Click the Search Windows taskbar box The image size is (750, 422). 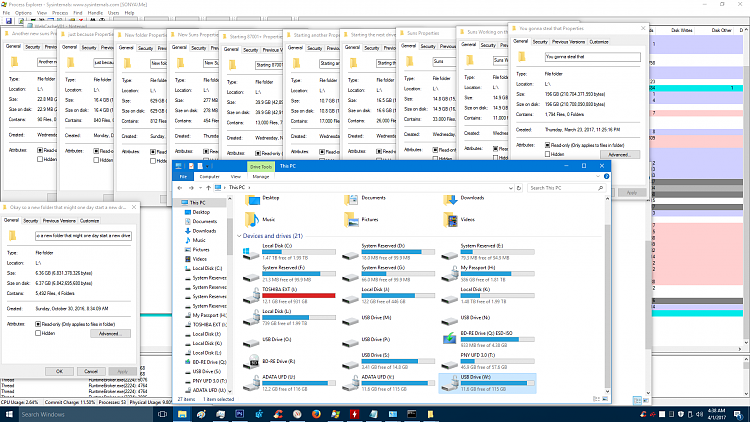click(86, 414)
